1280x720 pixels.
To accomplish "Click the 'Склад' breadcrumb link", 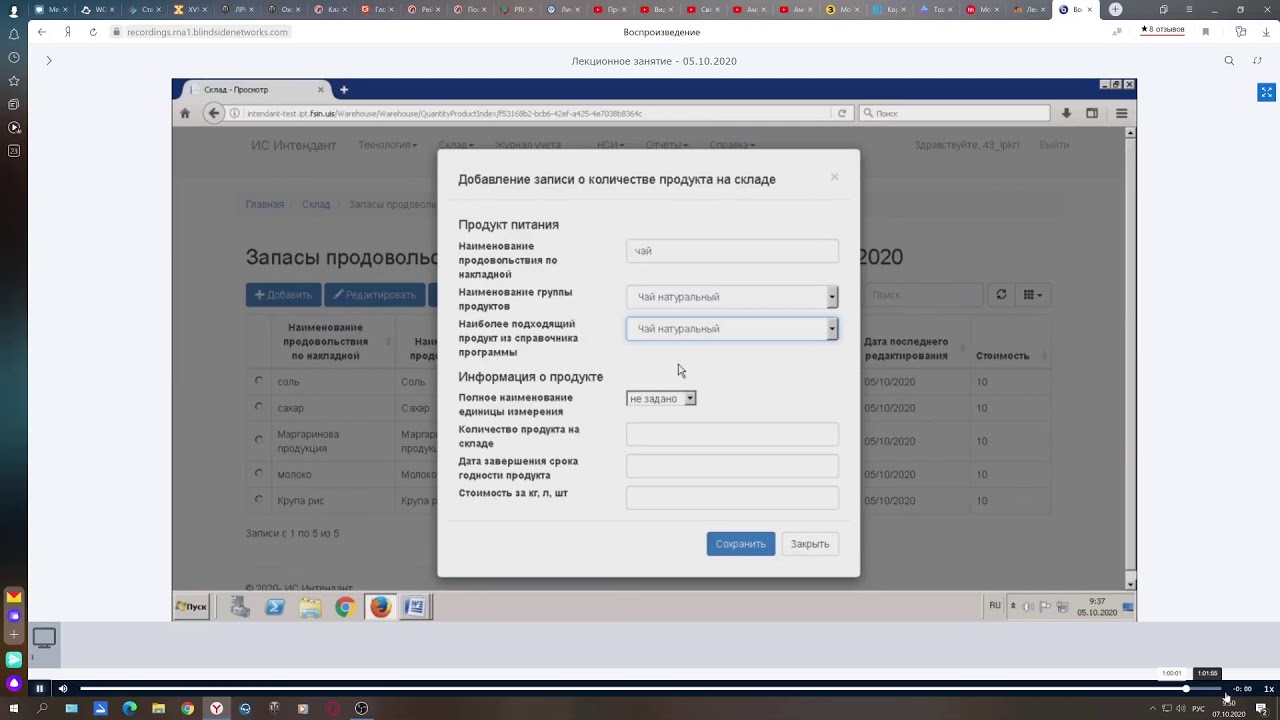I will (x=316, y=204).
